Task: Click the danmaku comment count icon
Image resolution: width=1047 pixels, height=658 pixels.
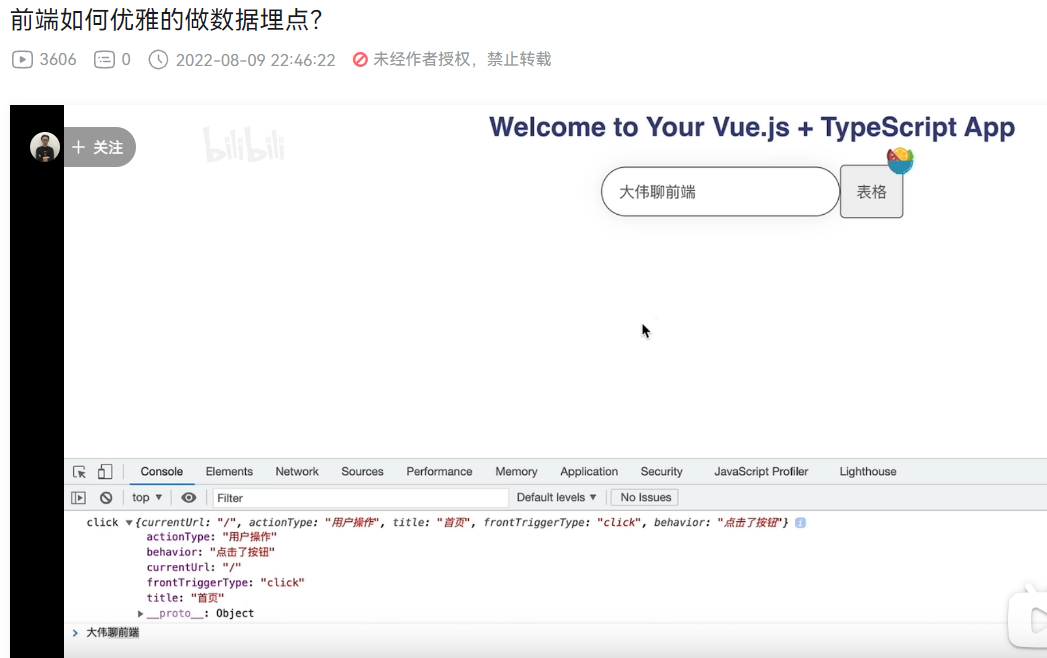Action: point(104,59)
